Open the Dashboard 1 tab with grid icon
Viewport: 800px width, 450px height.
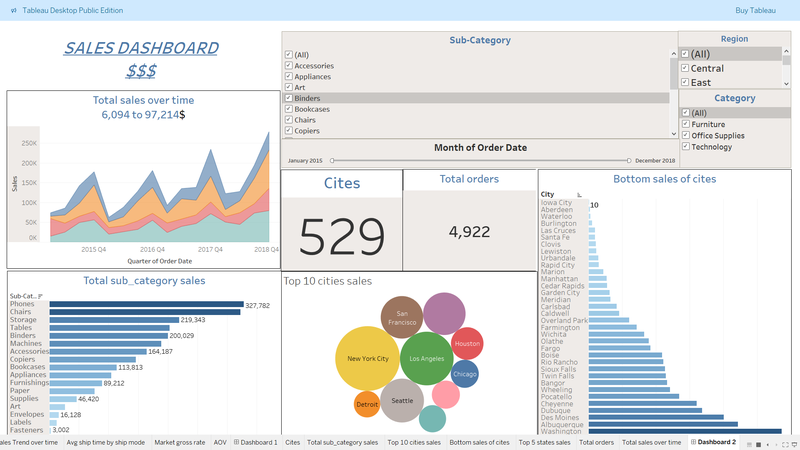pos(256,441)
